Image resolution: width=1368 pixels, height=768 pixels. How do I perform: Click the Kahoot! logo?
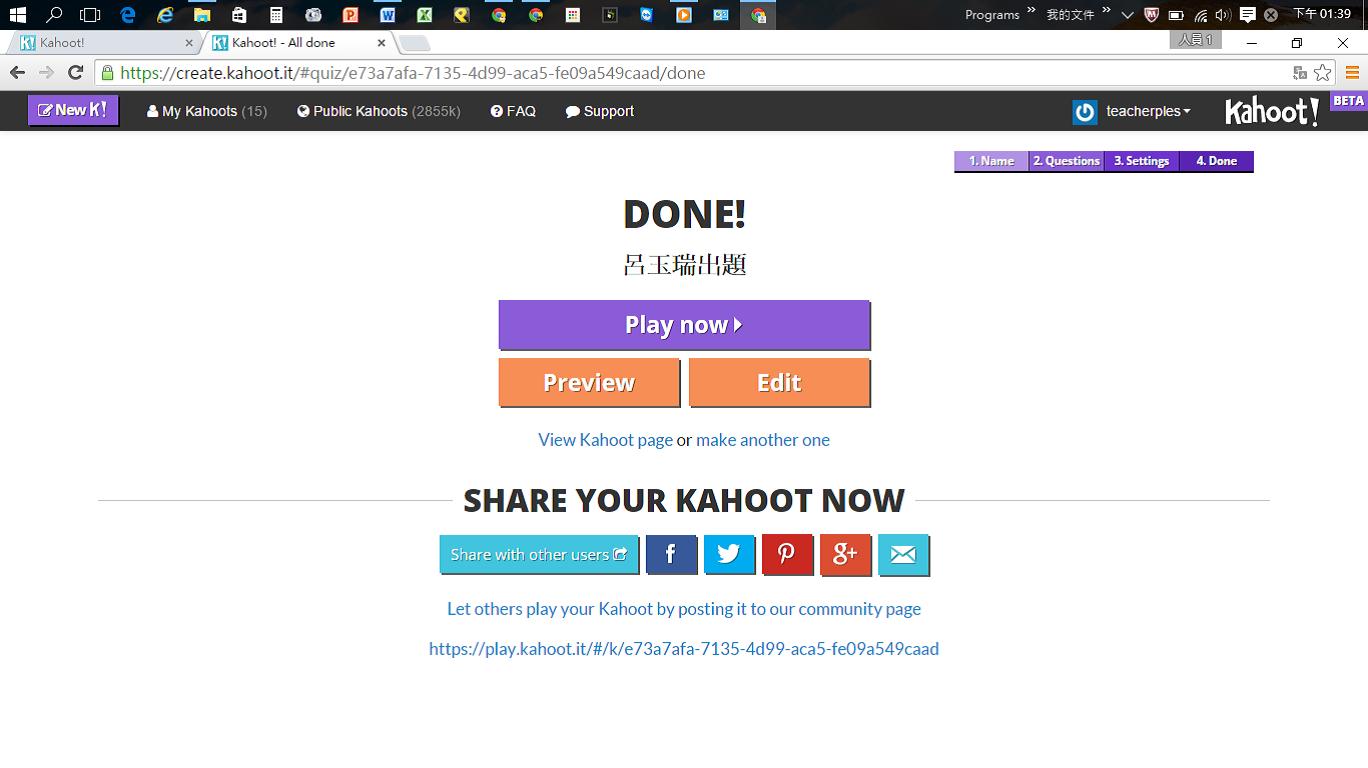(x=1271, y=111)
